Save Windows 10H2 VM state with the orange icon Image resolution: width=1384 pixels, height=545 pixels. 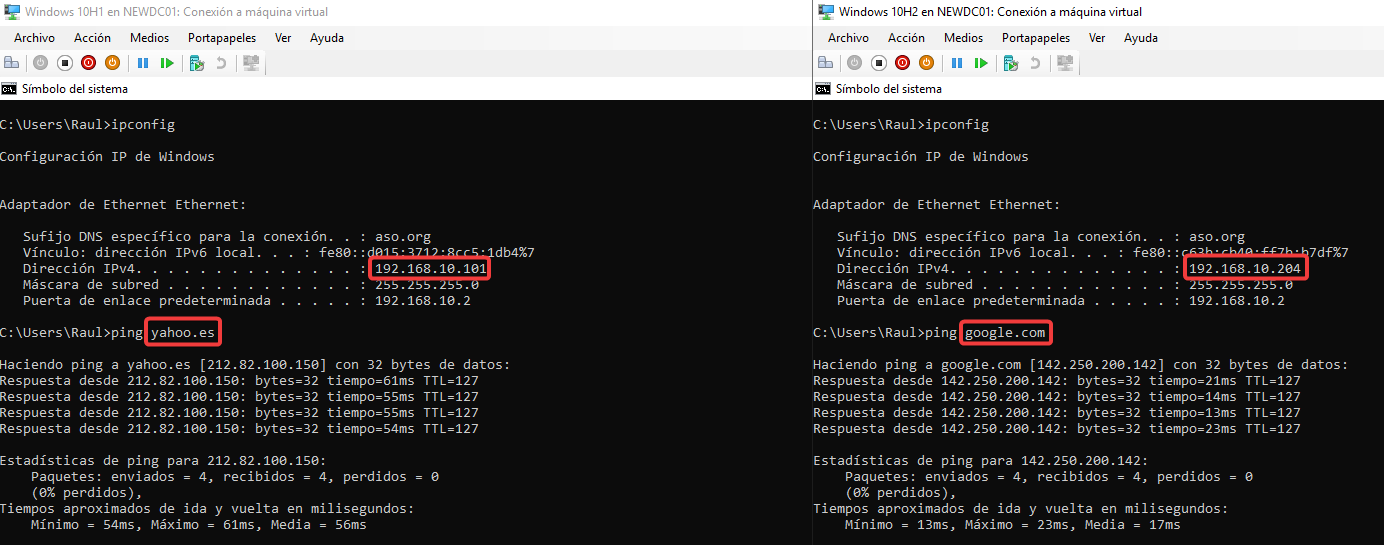(x=927, y=63)
